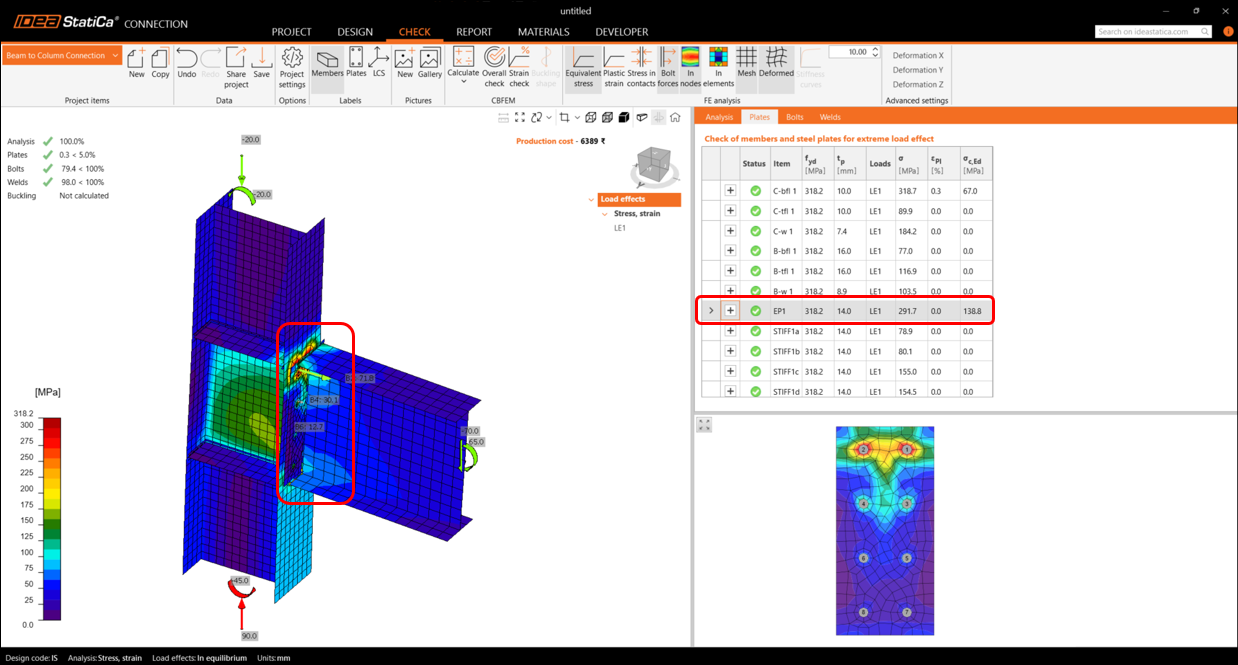Open Project settings
1238x665 pixels.
[x=292, y=67]
